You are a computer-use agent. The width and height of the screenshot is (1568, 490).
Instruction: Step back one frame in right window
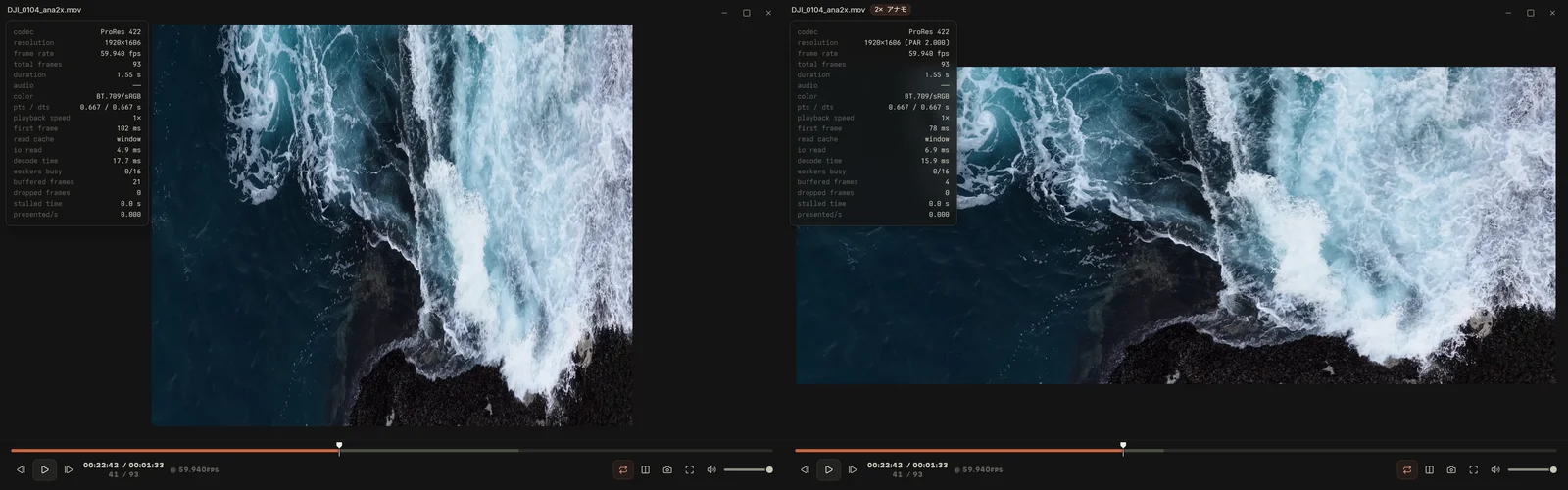point(805,470)
